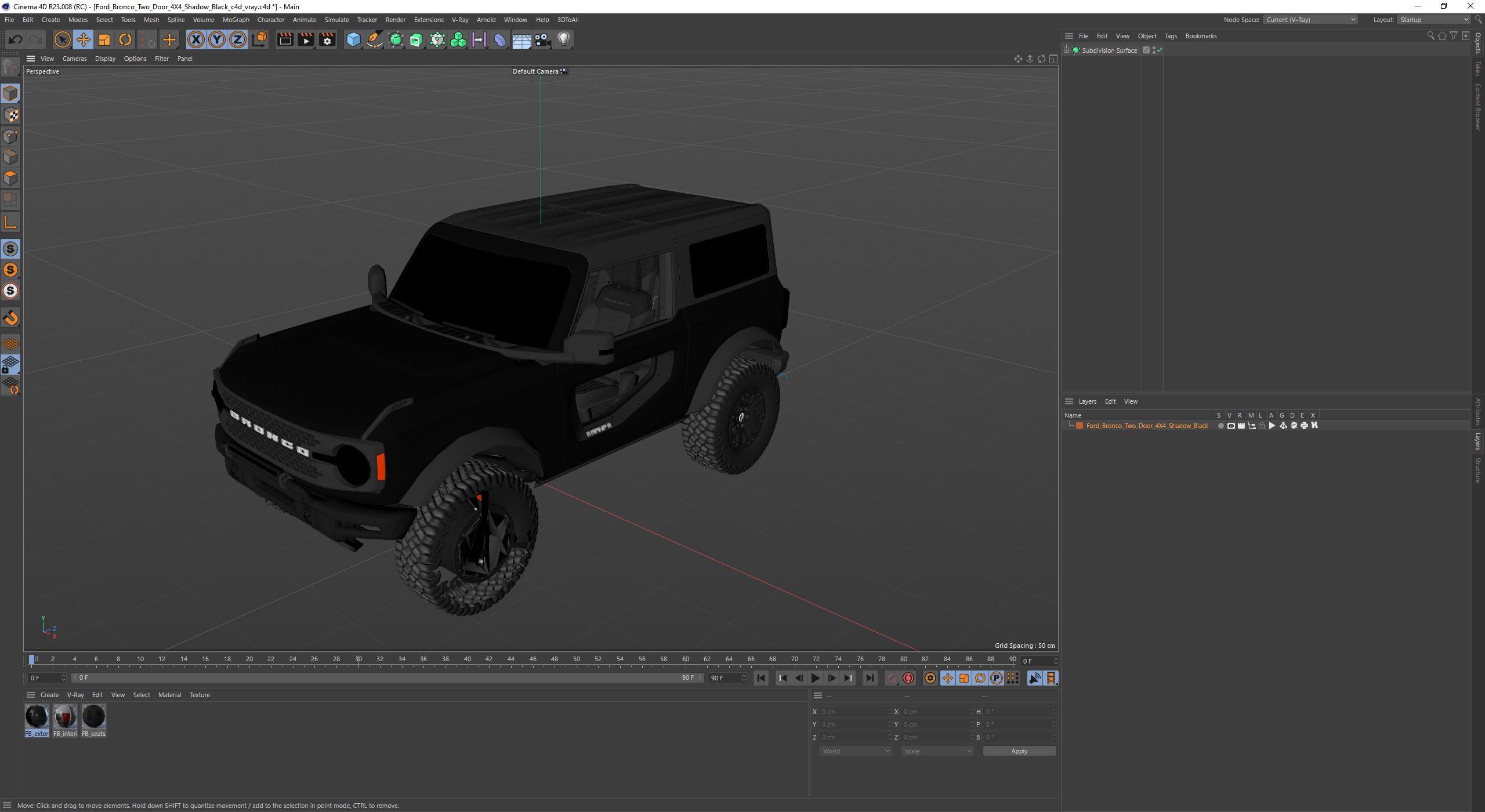This screenshot has width=1485, height=812.
Task: Open the Spline Pen tool
Action: [375, 39]
